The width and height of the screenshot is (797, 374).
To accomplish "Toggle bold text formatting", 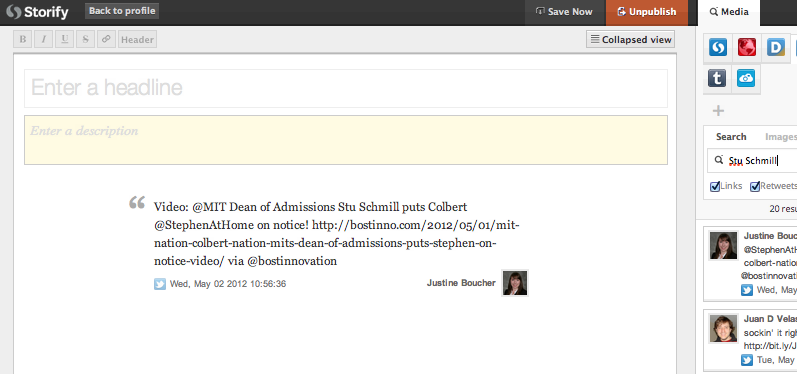I will [23, 40].
